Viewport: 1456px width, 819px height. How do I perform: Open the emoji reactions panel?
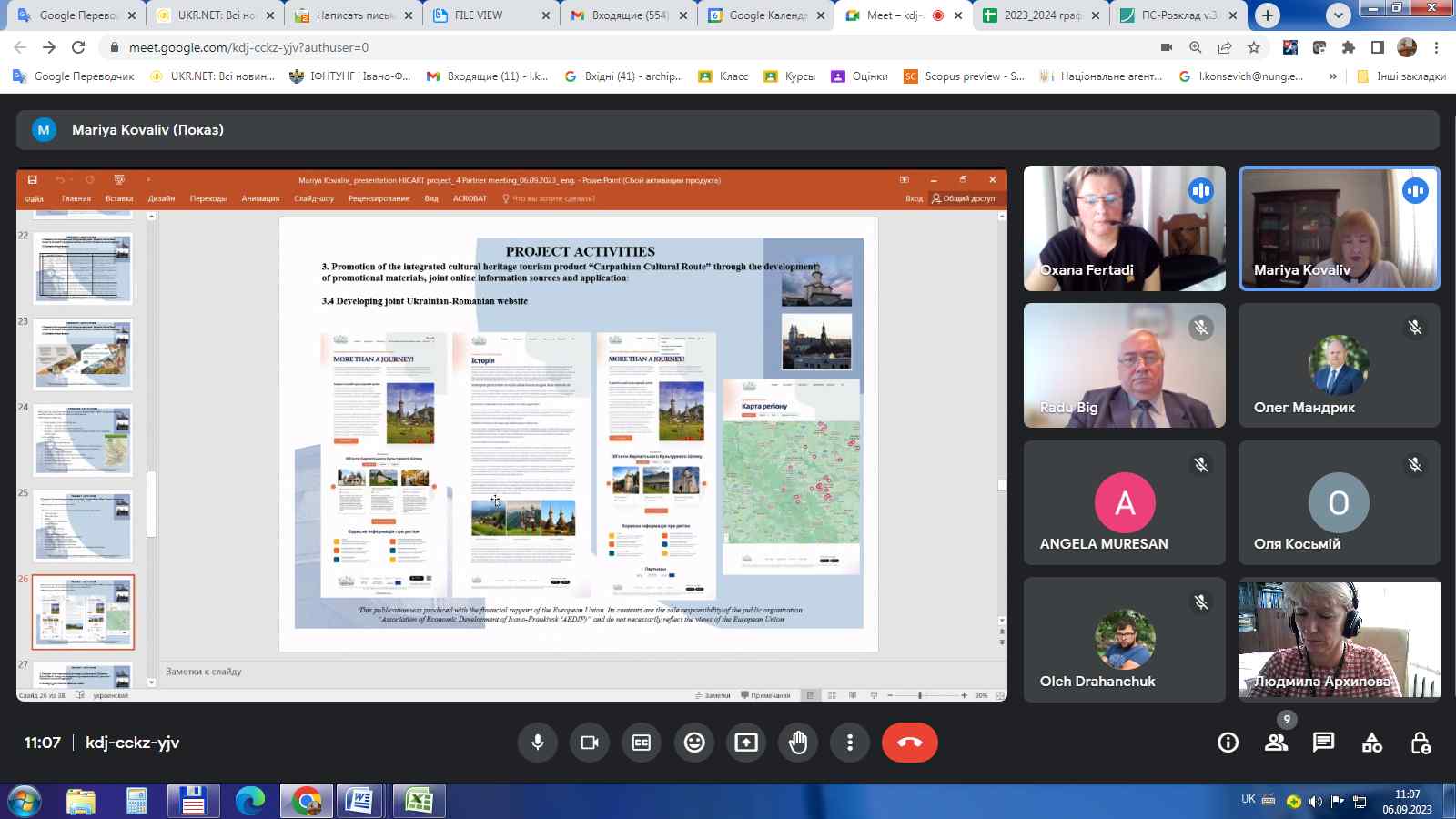(x=694, y=743)
